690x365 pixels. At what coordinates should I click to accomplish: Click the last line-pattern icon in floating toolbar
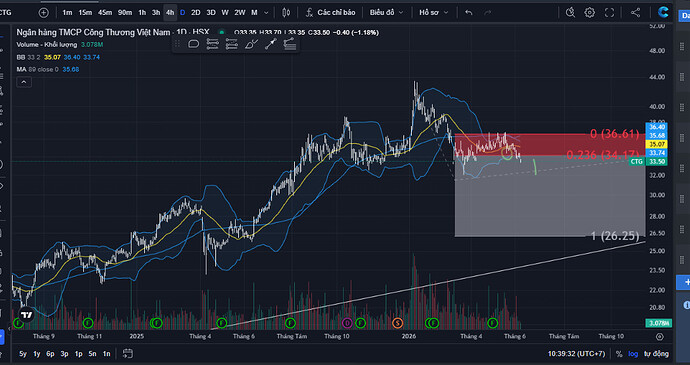click(290, 44)
